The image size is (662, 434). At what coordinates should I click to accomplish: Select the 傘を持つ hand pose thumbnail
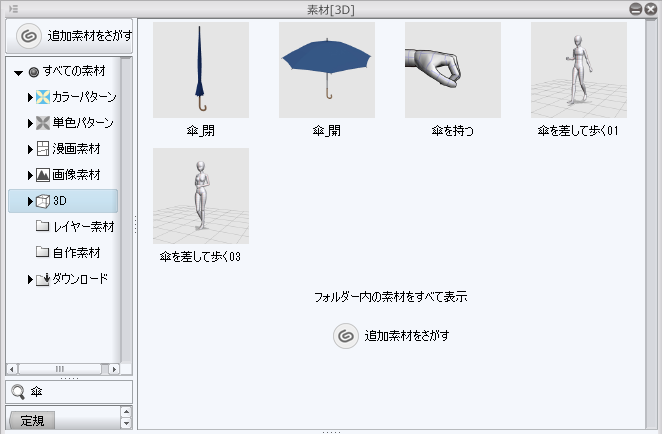[x=453, y=70]
